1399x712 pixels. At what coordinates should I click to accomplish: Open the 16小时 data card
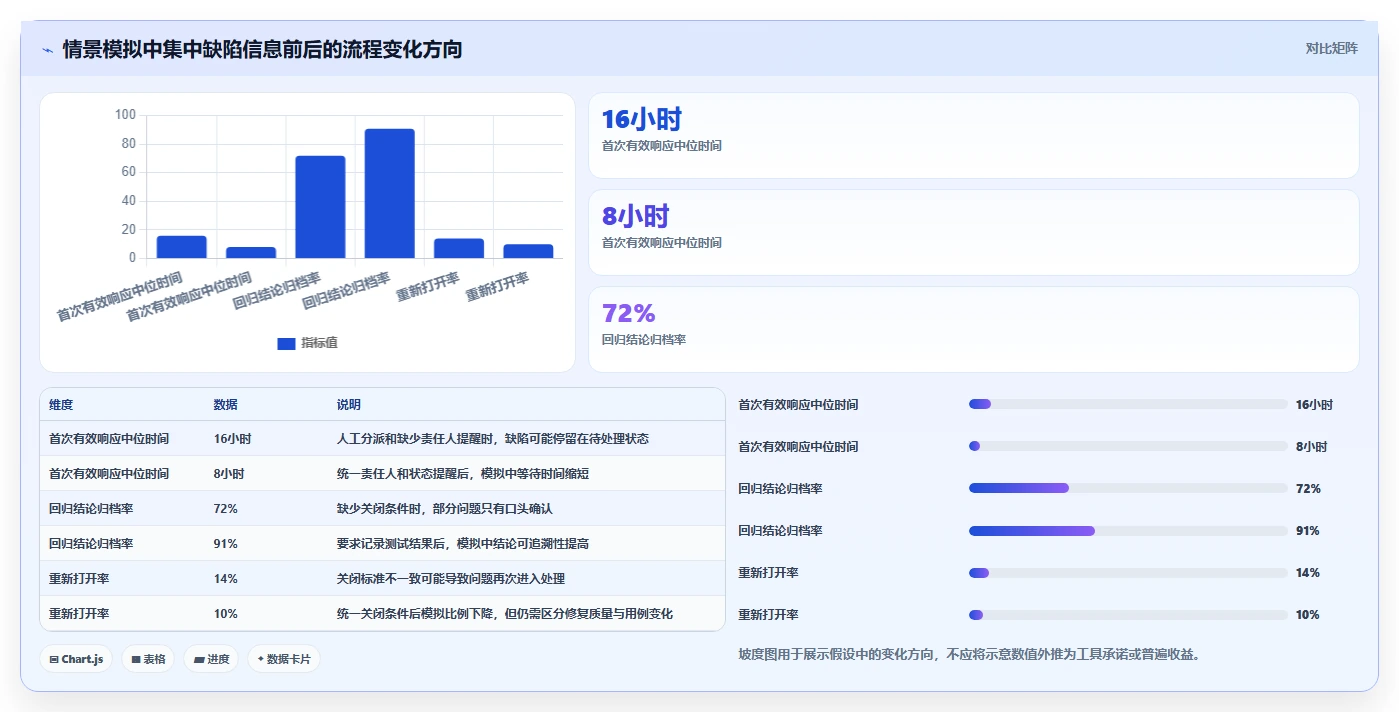[x=973, y=135]
